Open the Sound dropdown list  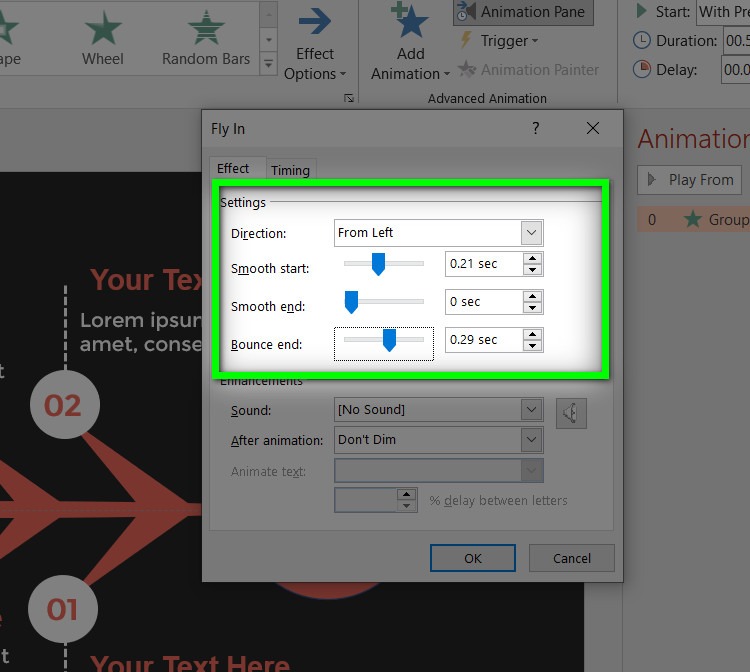[x=531, y=410]
